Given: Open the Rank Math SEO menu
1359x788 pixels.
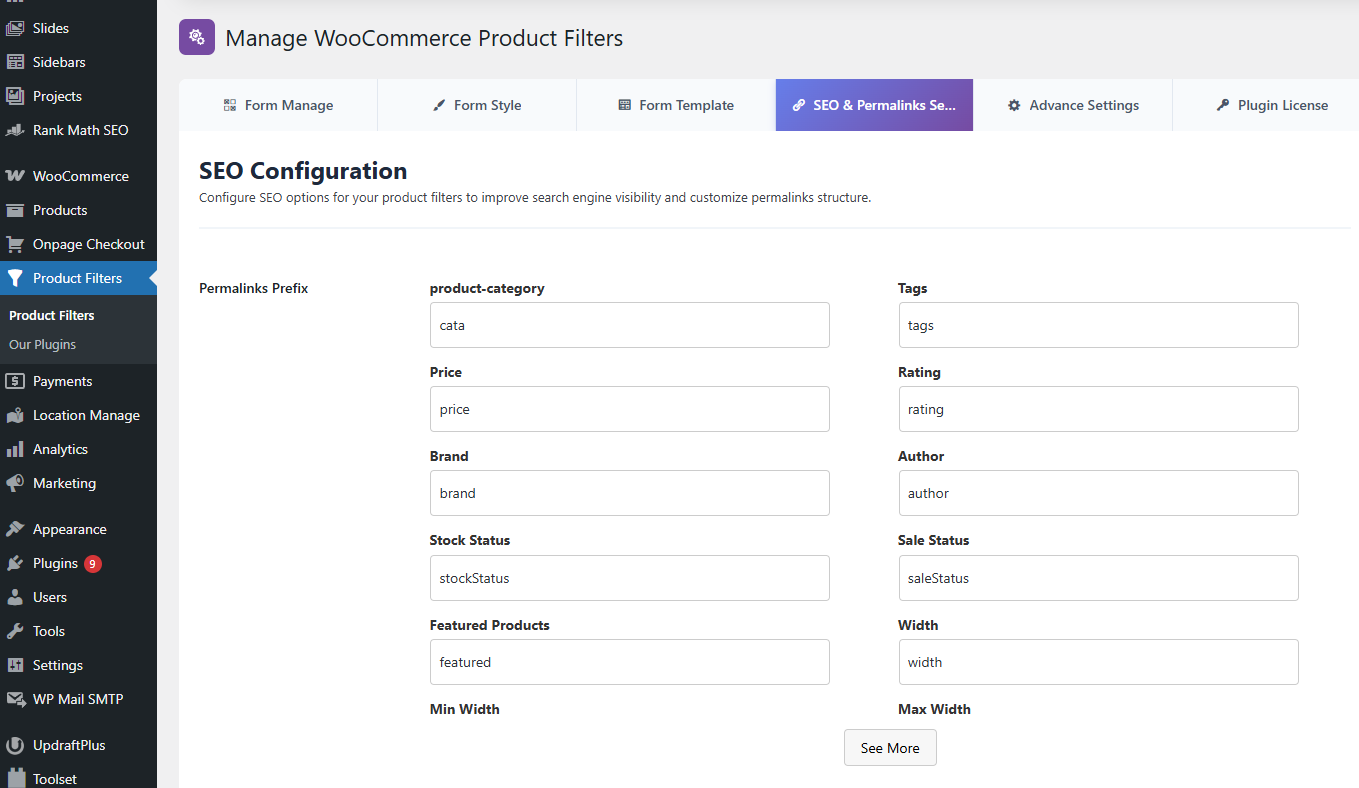Looking at the screenshot, I should coord(78,130).
